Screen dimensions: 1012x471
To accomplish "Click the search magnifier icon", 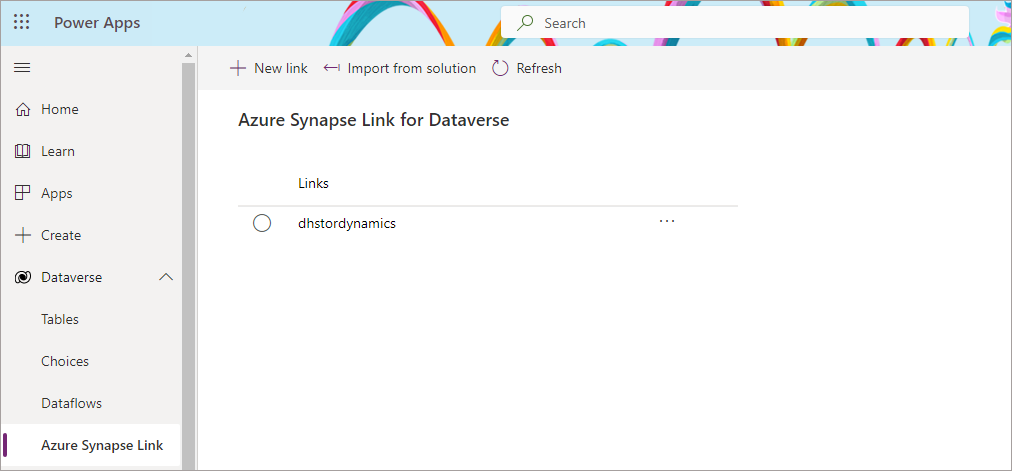I will click(526, 23).
